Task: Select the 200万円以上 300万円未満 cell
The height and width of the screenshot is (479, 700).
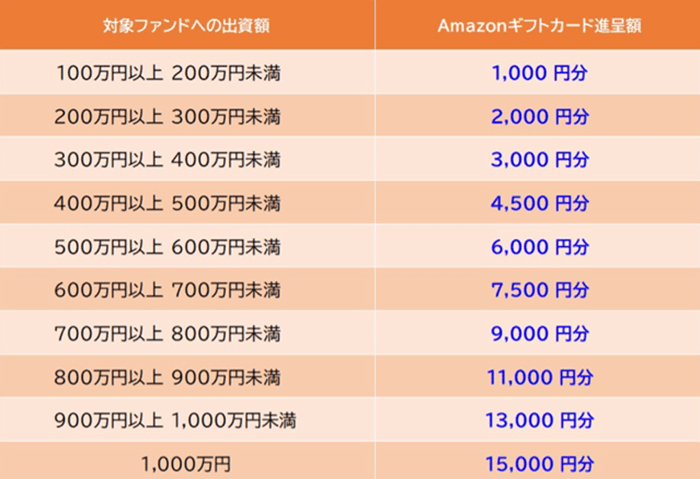Action: 187,116
